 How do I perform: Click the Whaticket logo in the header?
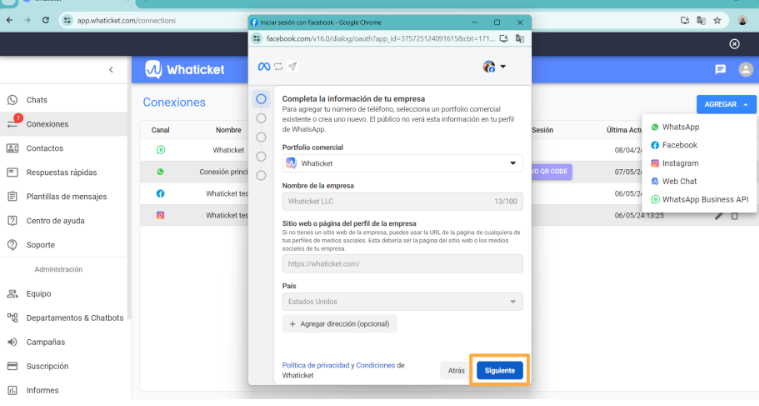tap(184, 70)
